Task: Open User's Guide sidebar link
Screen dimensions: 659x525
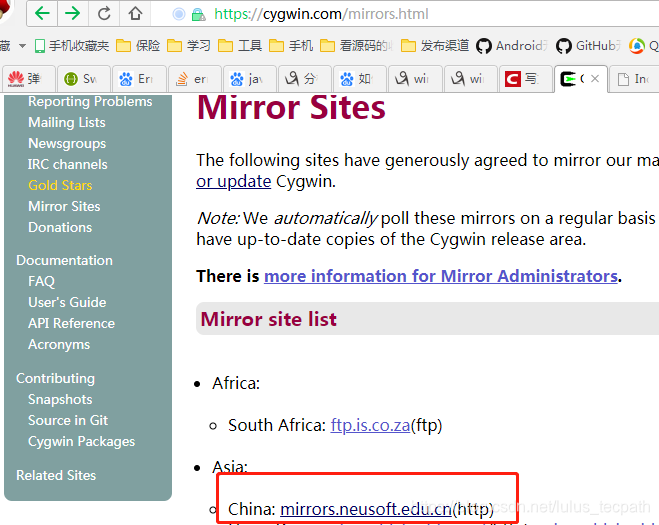Action: tap(67, 302)
